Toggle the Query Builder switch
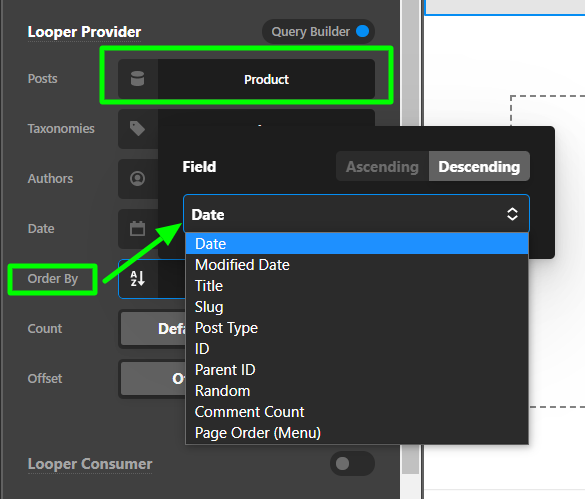The width and height of the screenshot is (585, 499). [362, 31]
